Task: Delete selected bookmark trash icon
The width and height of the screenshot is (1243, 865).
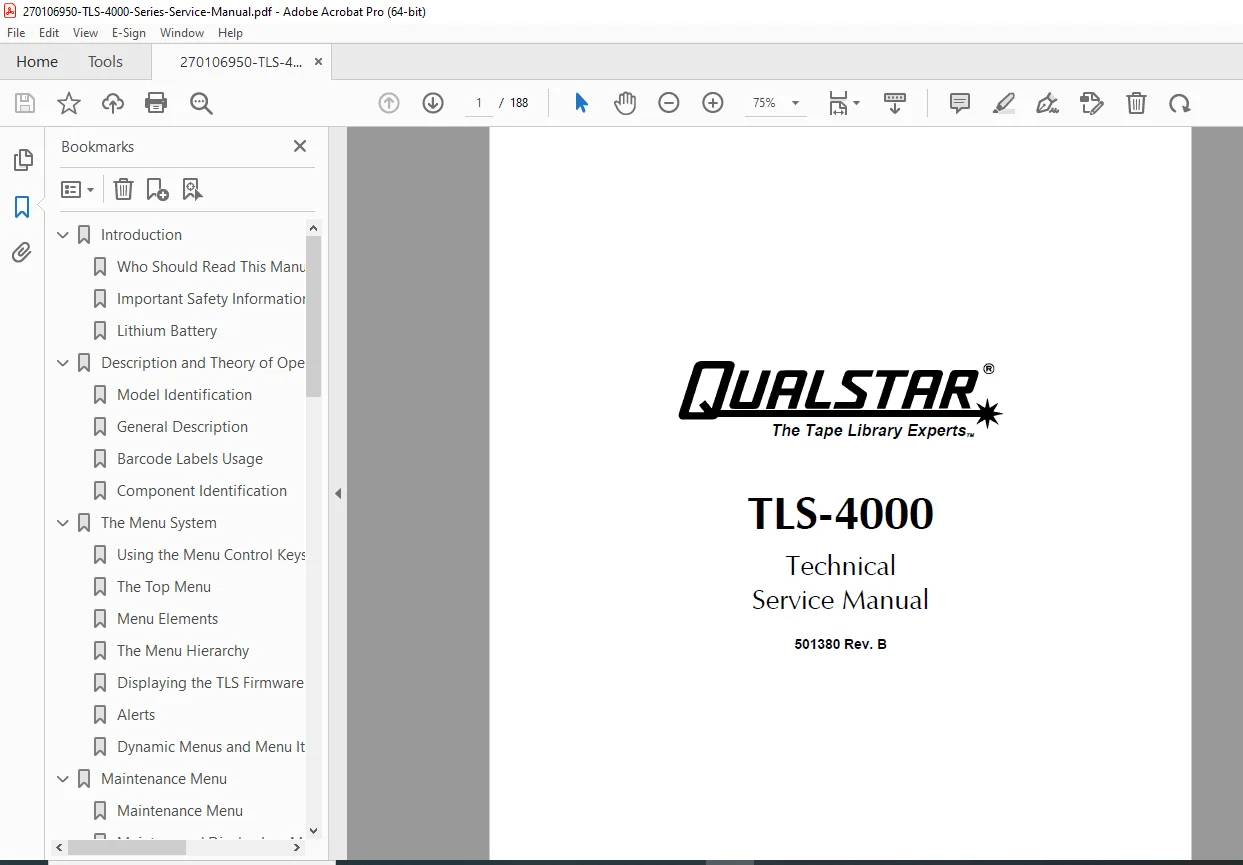Action: pyautogui.click(x=123, y=189)
